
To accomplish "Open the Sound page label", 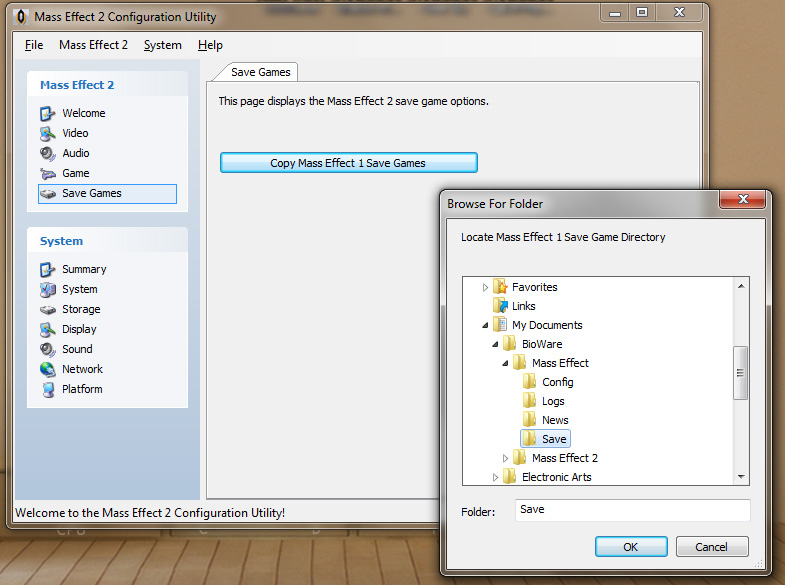I will point(77,349).
